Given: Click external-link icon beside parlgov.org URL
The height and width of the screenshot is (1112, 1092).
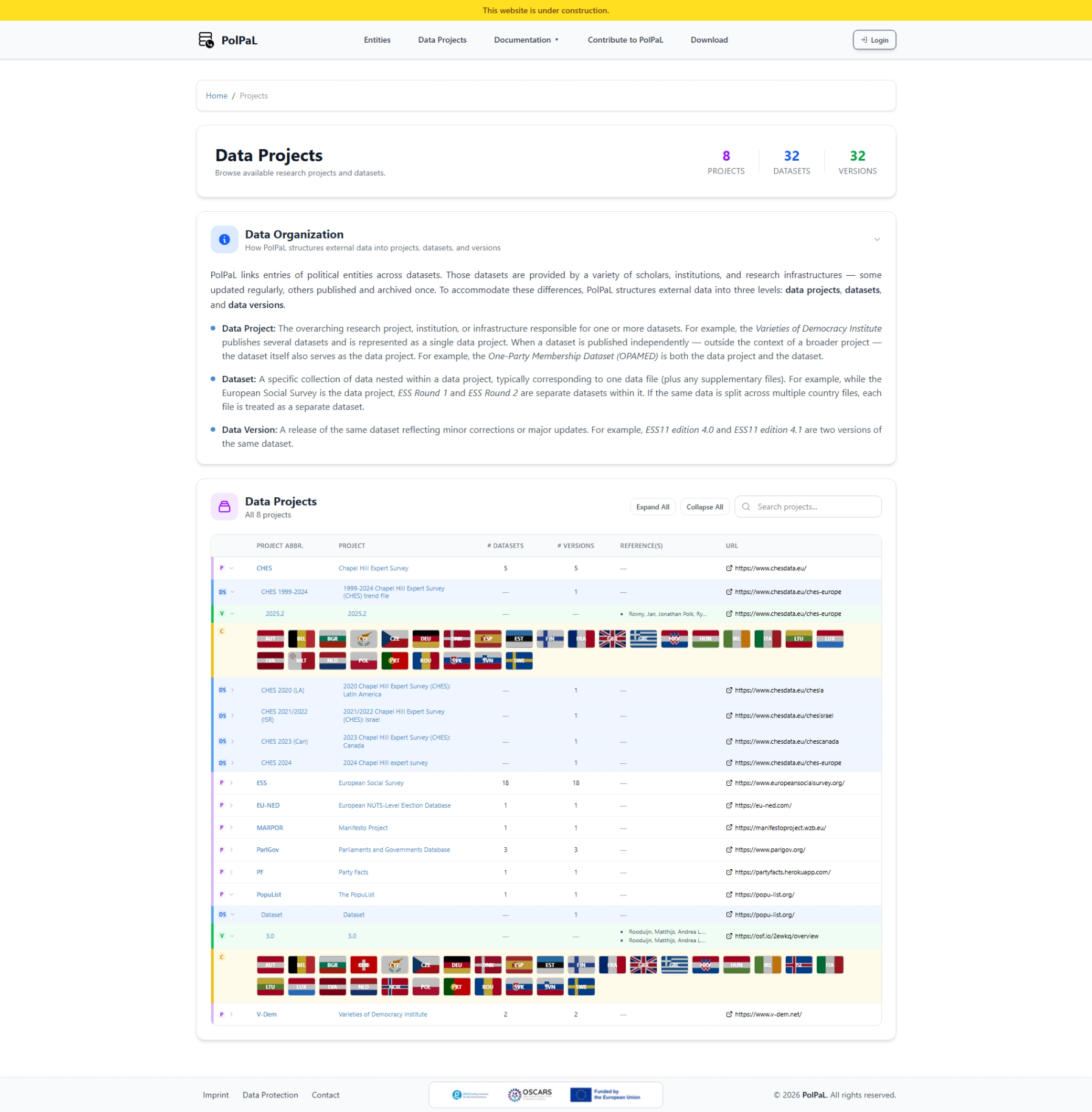Looking at the screenshot, I should [x=729, y=850].
